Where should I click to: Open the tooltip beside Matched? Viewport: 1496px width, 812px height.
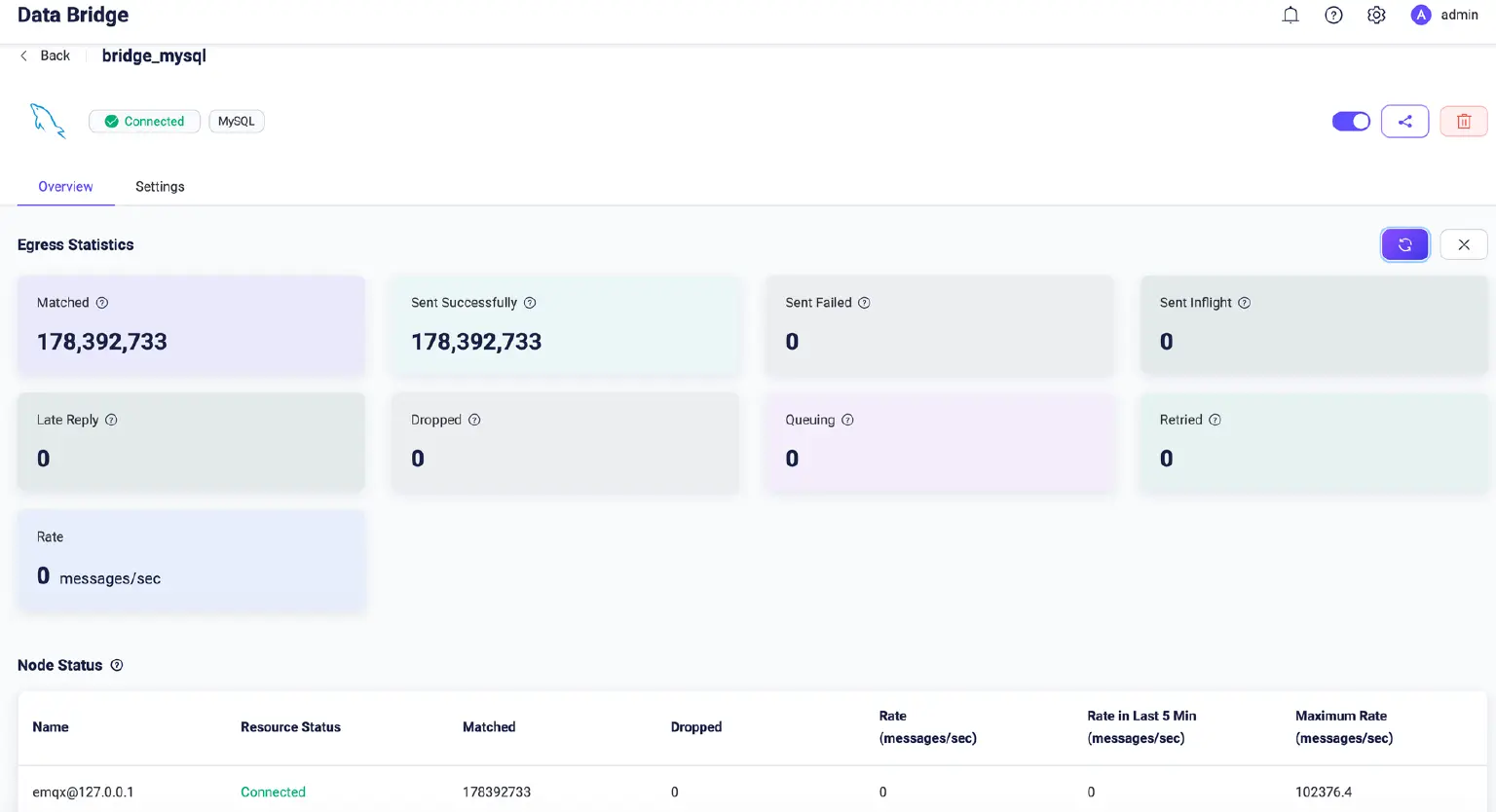(x=102, y=303)
